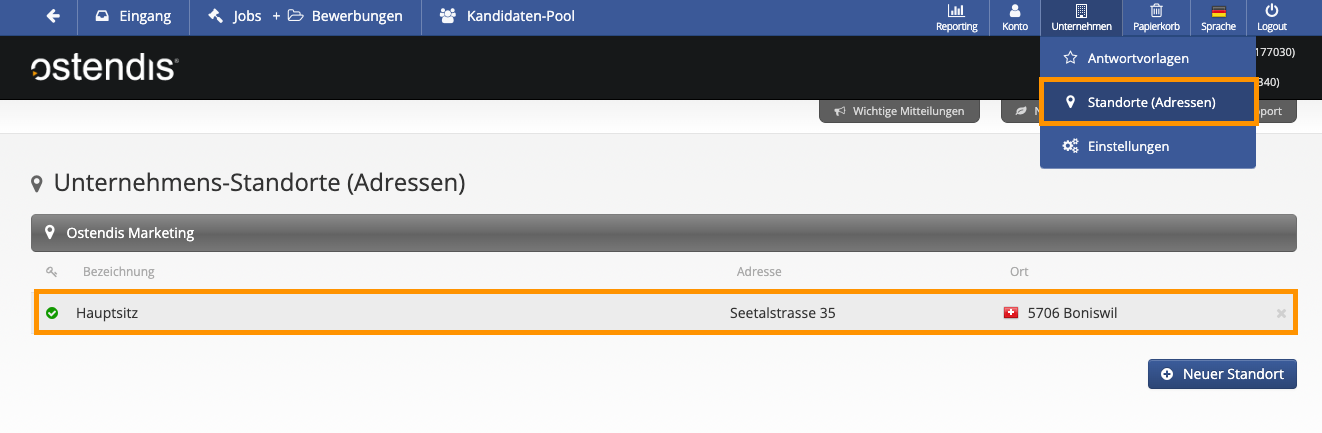The width and height of the screenshot is (1322, 433).
Task: Open the Kandidaten-Pool
Action: (507, 16)
